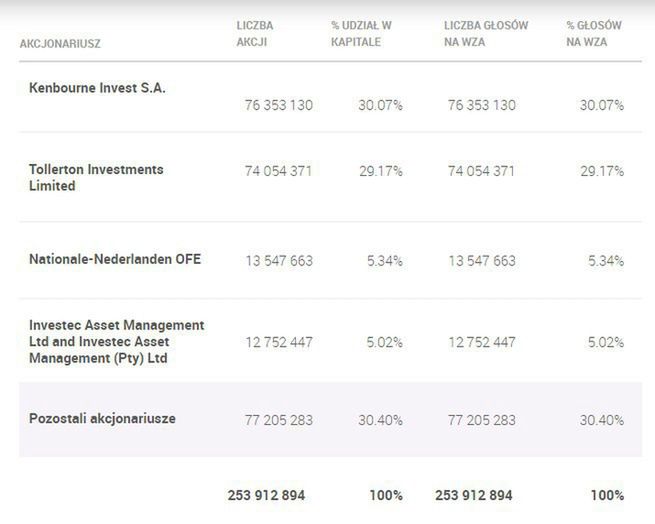Click the LICZBA GŁOSÓW NA WZA header
Viewport: 655px width, 524px height.
(x=484, y=34)
